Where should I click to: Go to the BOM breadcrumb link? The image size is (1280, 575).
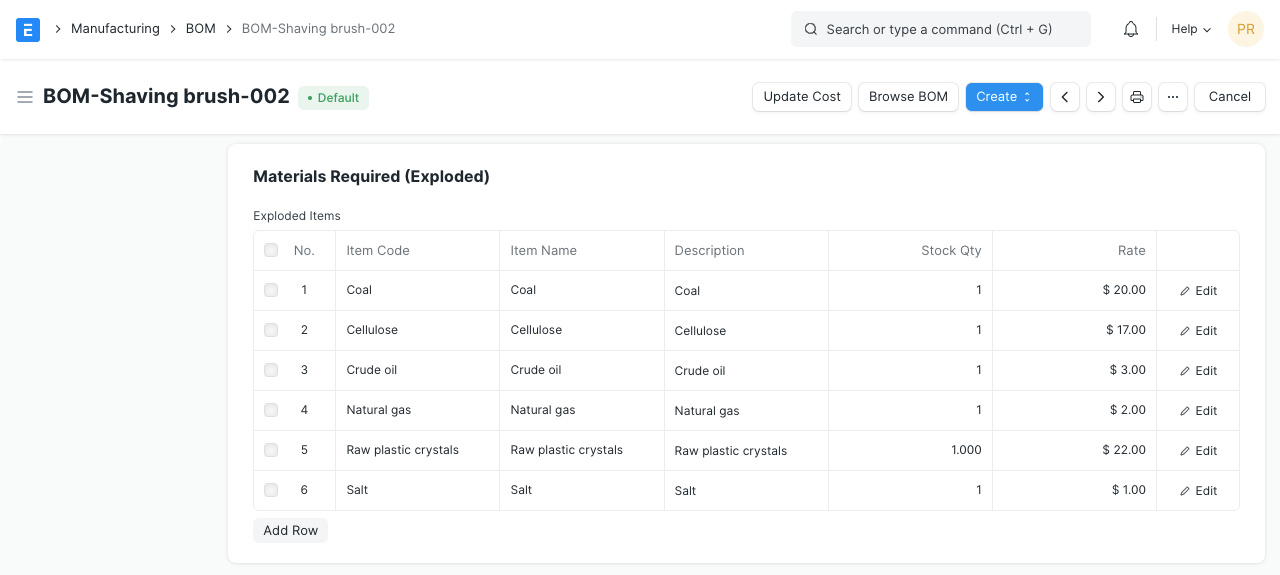pyautogui.click(x=201, y=29)
